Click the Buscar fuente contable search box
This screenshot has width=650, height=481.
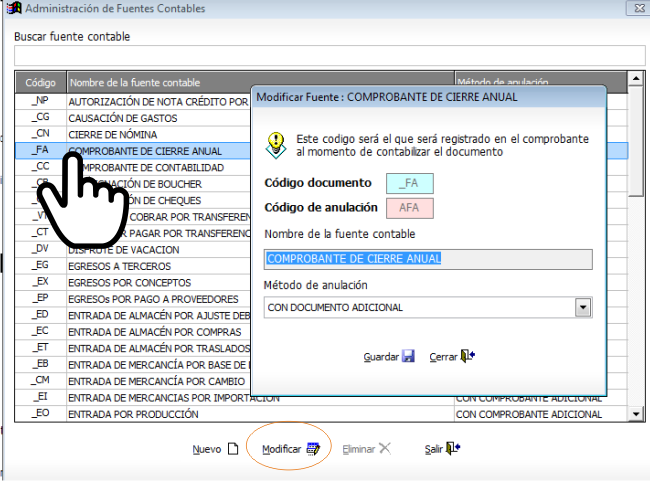click(x=330, y=56)
